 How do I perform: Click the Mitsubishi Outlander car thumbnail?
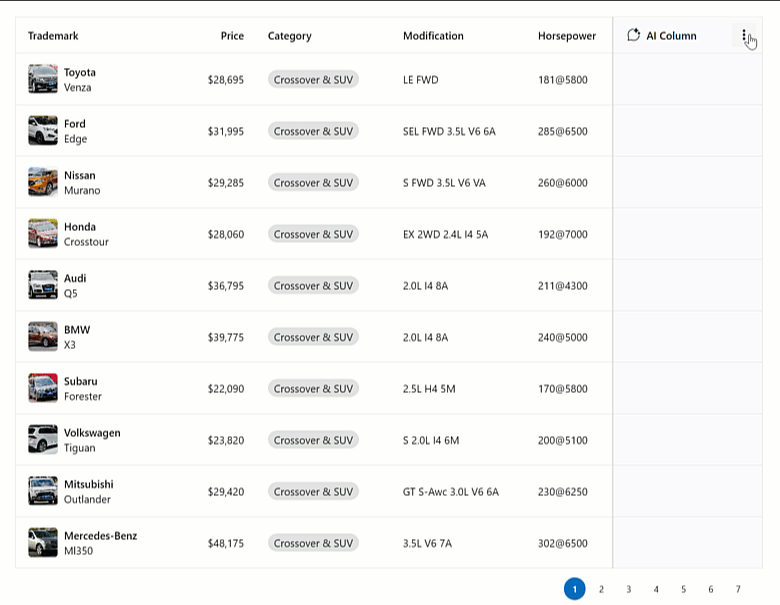[x=43, y=491]
